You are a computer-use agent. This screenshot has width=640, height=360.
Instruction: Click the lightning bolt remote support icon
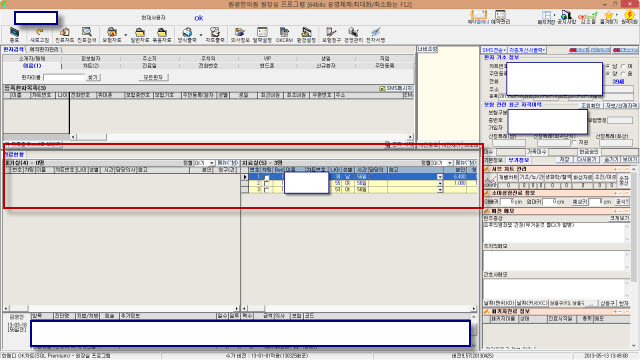point(629,18)
